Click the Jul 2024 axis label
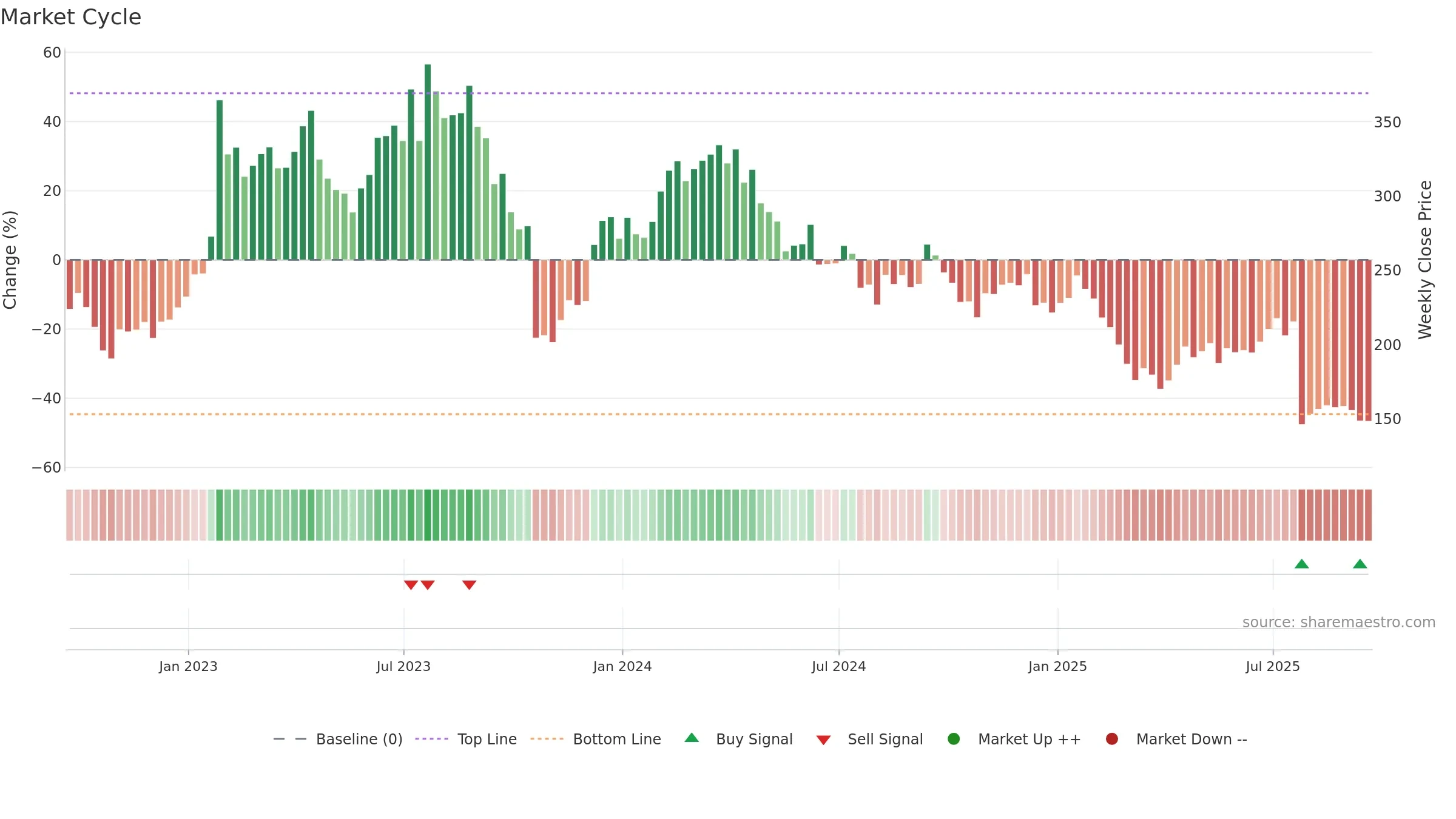This screenshot has width=1456, height=819. [839, 666]
